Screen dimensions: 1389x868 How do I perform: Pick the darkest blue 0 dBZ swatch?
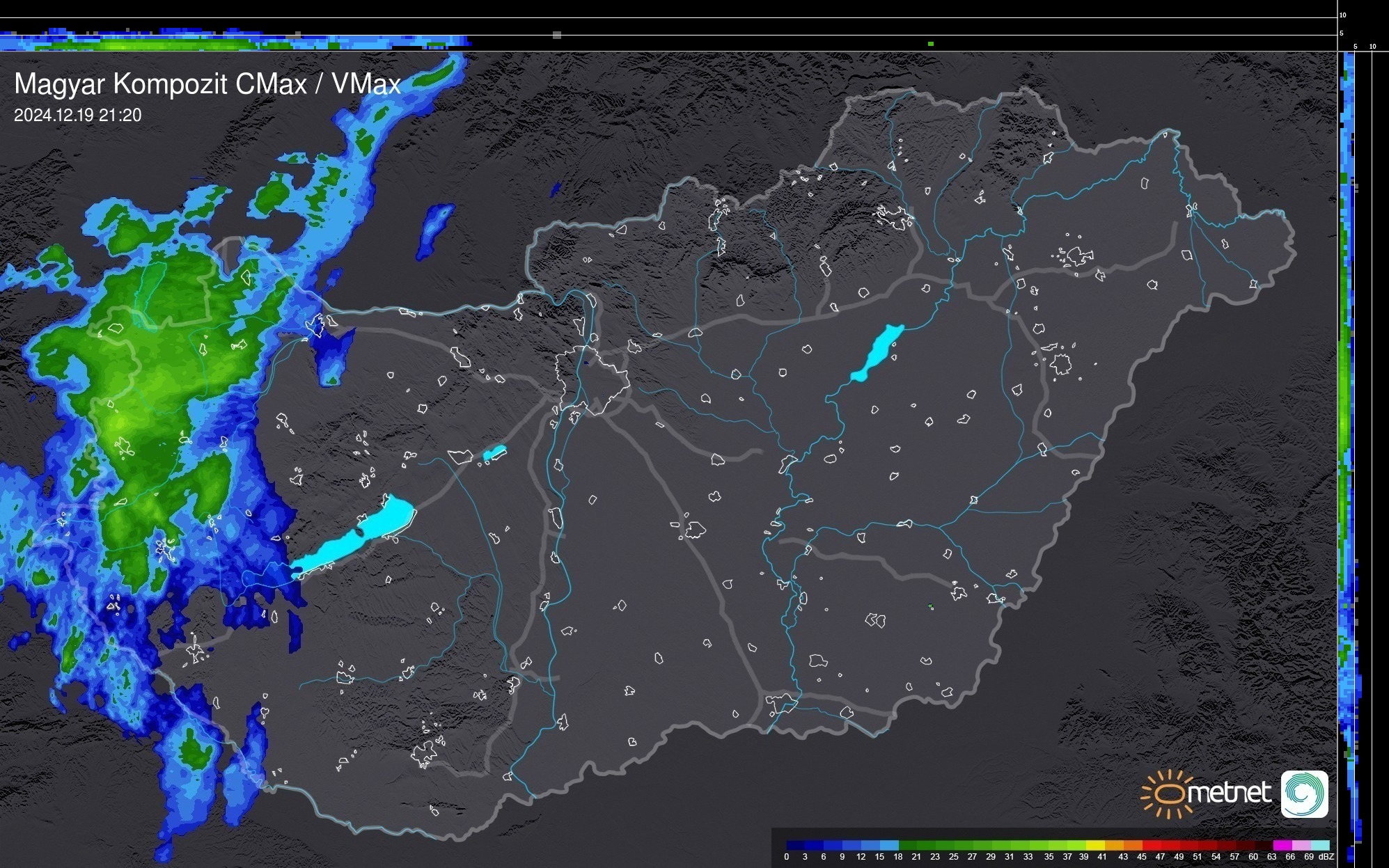796,846
